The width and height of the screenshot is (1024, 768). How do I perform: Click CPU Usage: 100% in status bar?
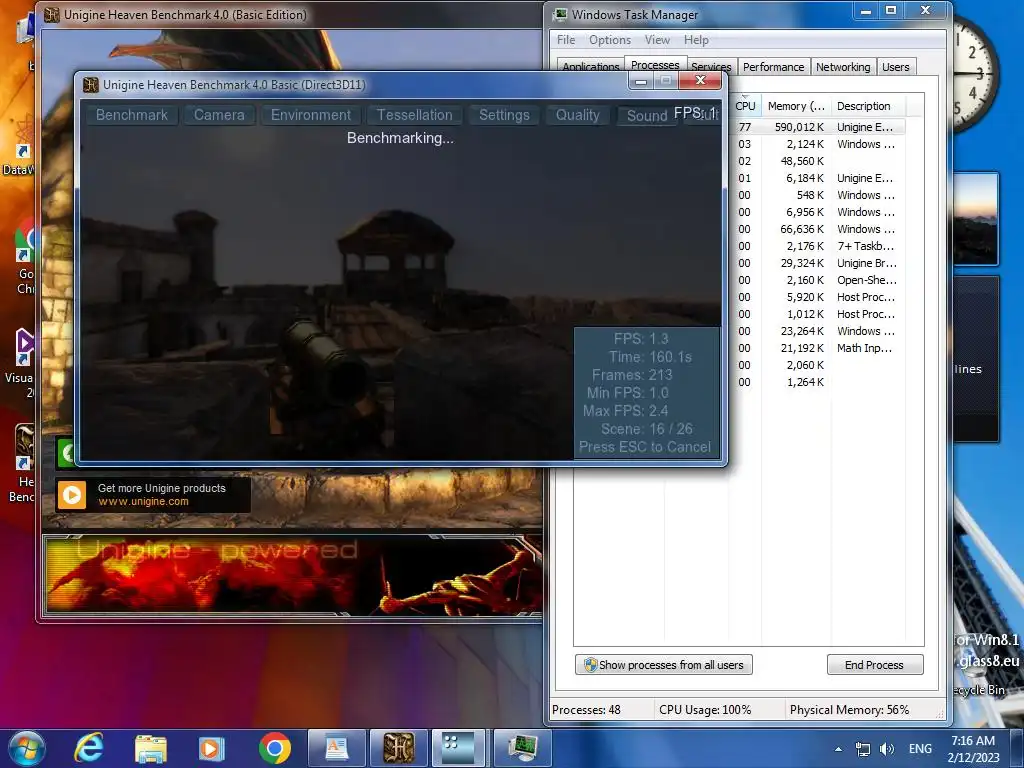coord(705,709)
